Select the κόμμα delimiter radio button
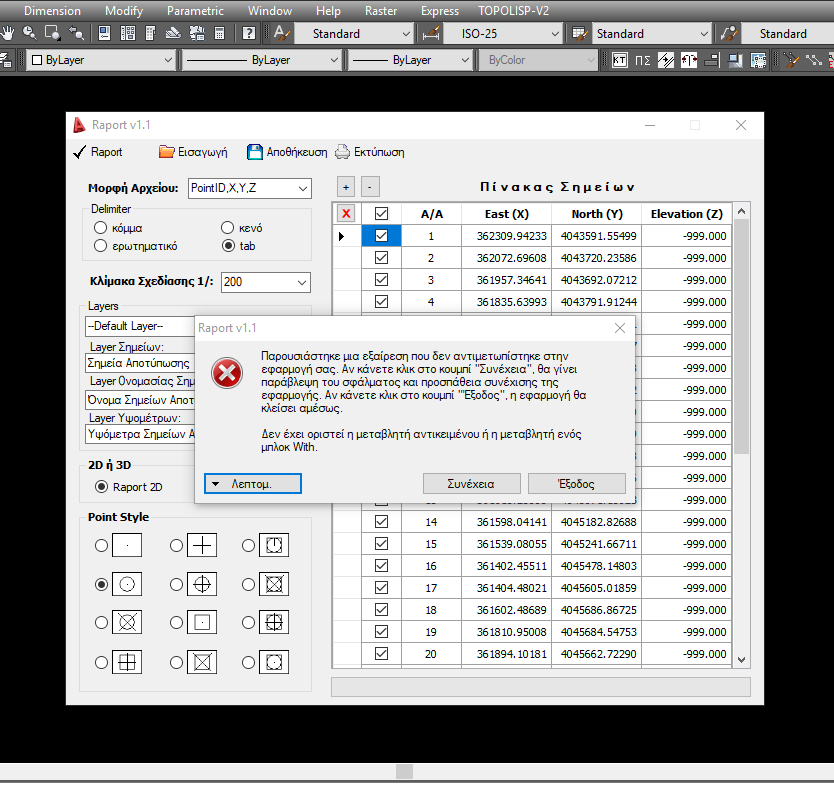Viewport: 834px width, 786px height. 101,228
